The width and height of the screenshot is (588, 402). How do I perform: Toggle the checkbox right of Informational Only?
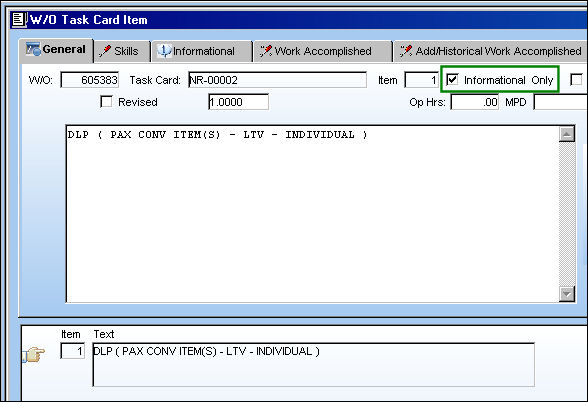576,80
